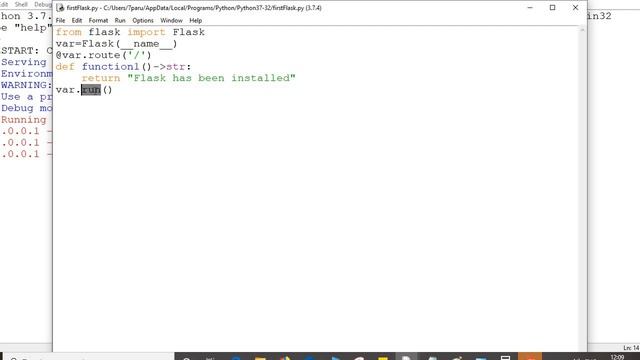Open the Edit menu in firstFlask.py editor

[77, 20]
